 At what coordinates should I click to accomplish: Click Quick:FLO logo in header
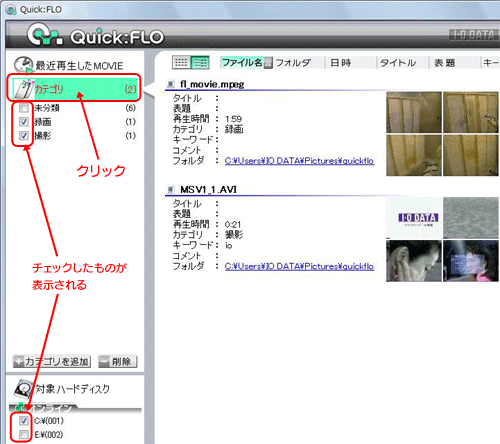coord(96,35)
